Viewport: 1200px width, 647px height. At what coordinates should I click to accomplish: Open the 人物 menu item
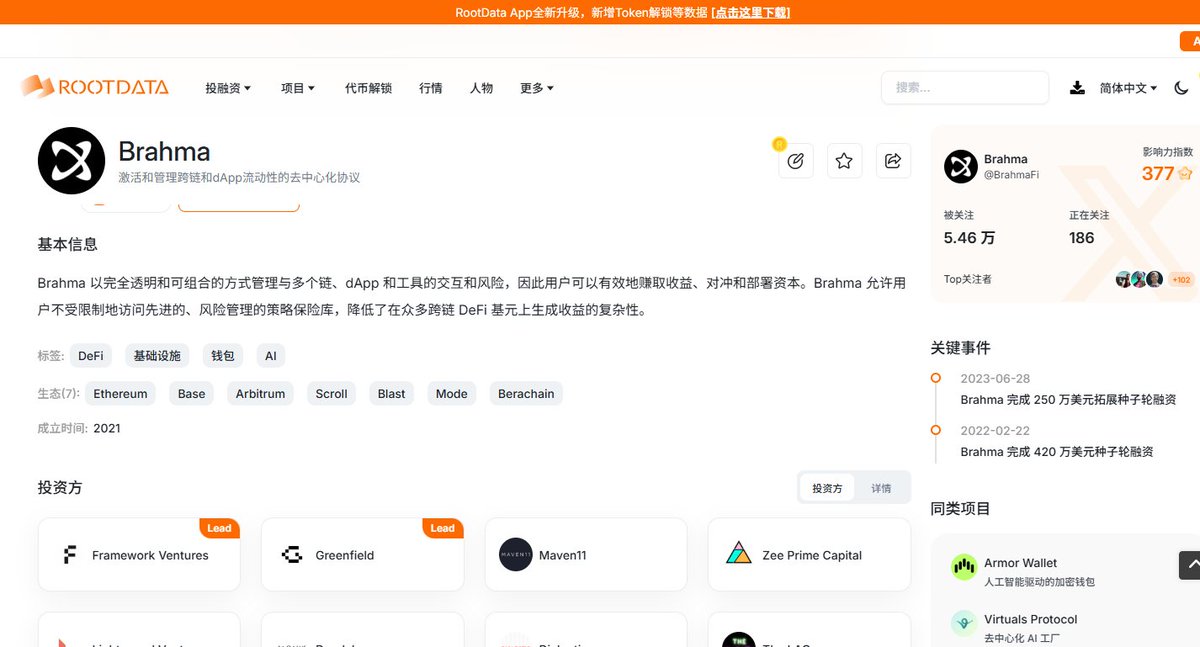coord(481,88)
